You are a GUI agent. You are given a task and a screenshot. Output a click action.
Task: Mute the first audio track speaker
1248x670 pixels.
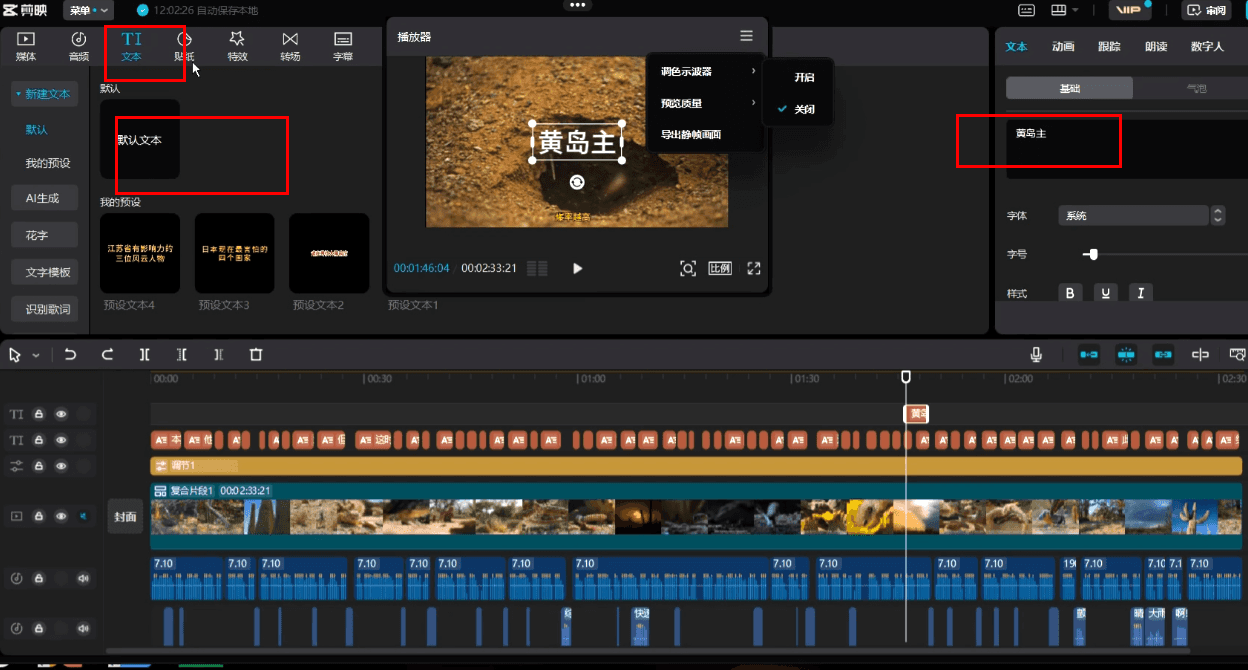(x=83, y=578)
